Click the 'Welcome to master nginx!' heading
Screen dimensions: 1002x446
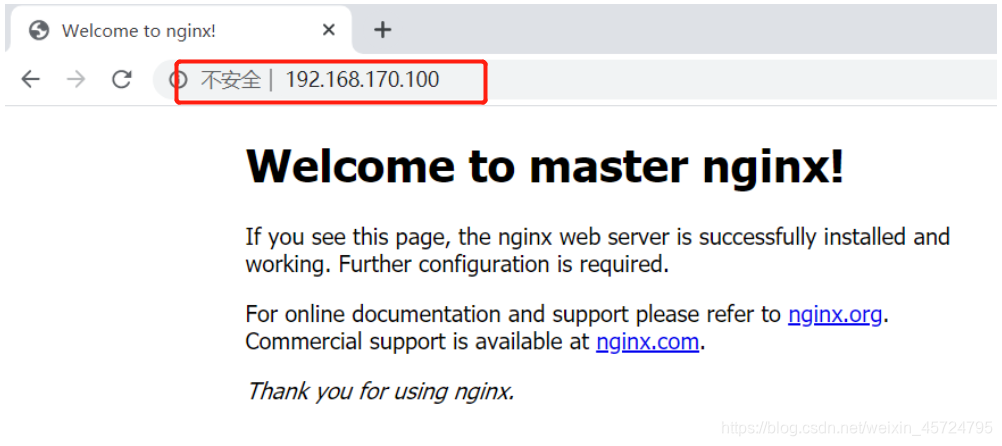[544, 166]
